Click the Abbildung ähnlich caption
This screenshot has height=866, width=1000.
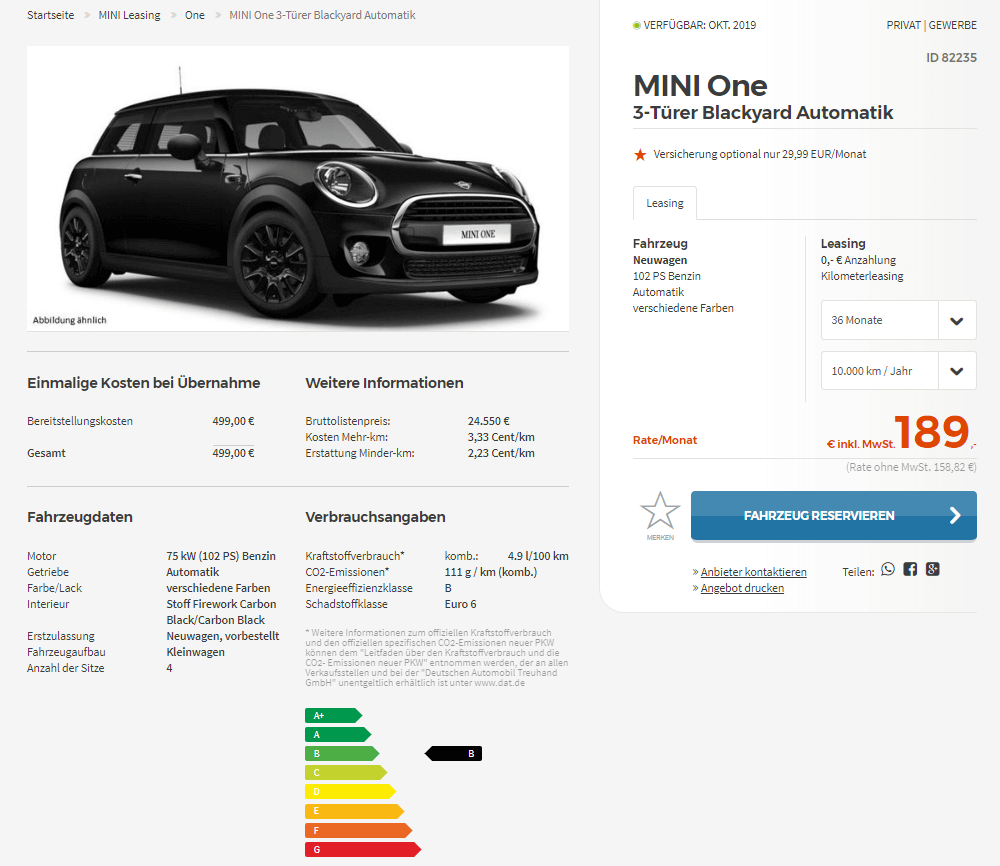(70, 320)
